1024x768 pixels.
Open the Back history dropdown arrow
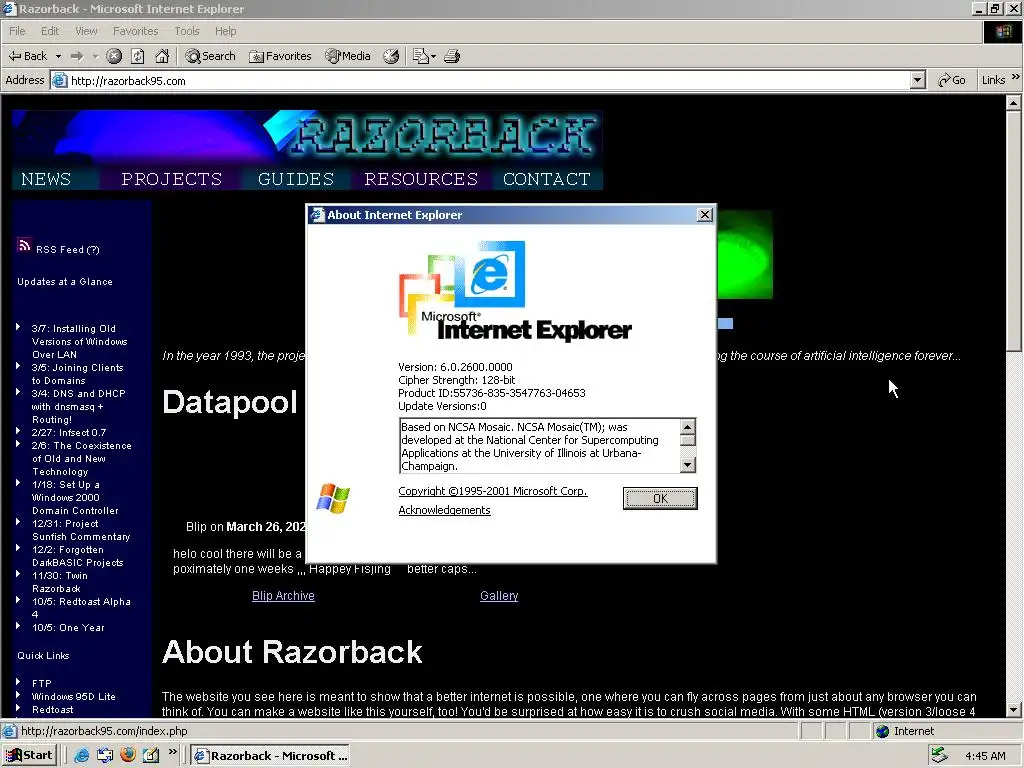[58, 56]
